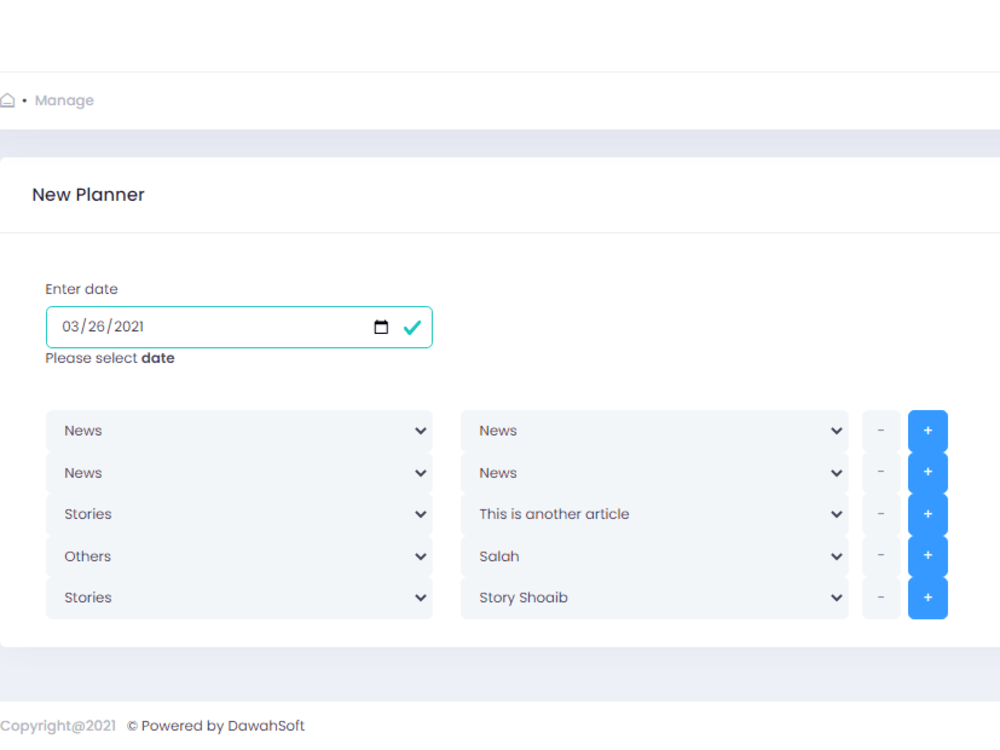1000x750 pixels.
Task: Click the minus icon on the second News row
Action: click(881, 472)
